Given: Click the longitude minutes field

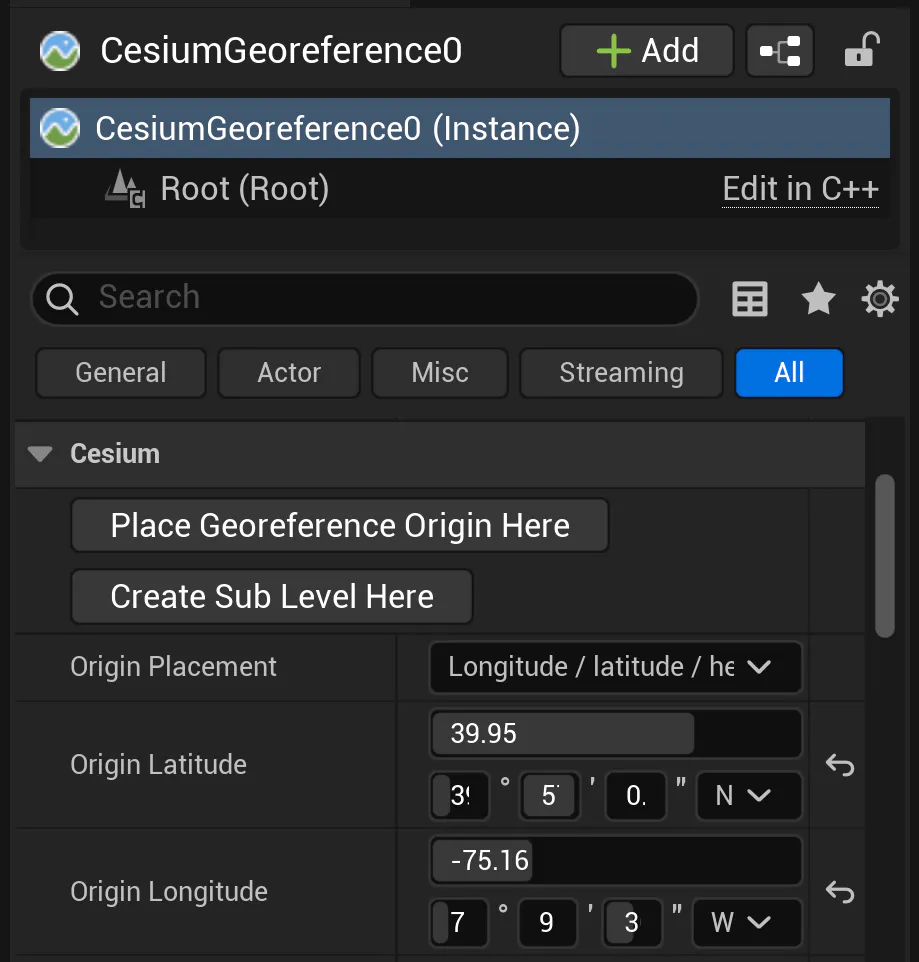Looking at the screenshot, I should (x=547, y=922).
